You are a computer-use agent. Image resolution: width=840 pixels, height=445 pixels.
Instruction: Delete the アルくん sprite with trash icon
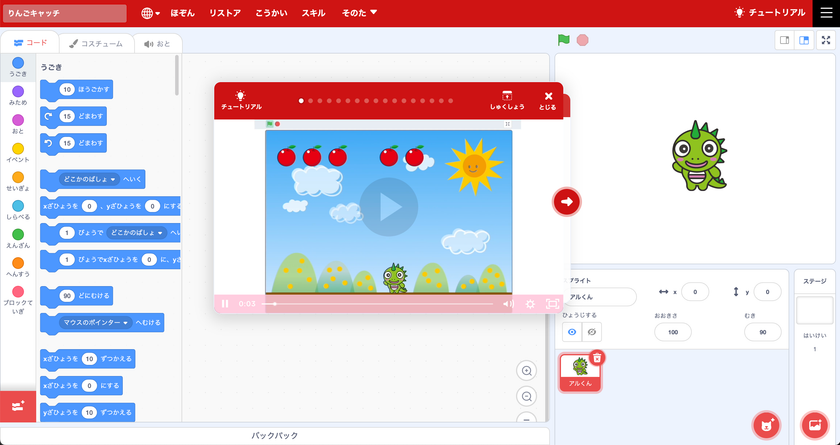[597, 358]
